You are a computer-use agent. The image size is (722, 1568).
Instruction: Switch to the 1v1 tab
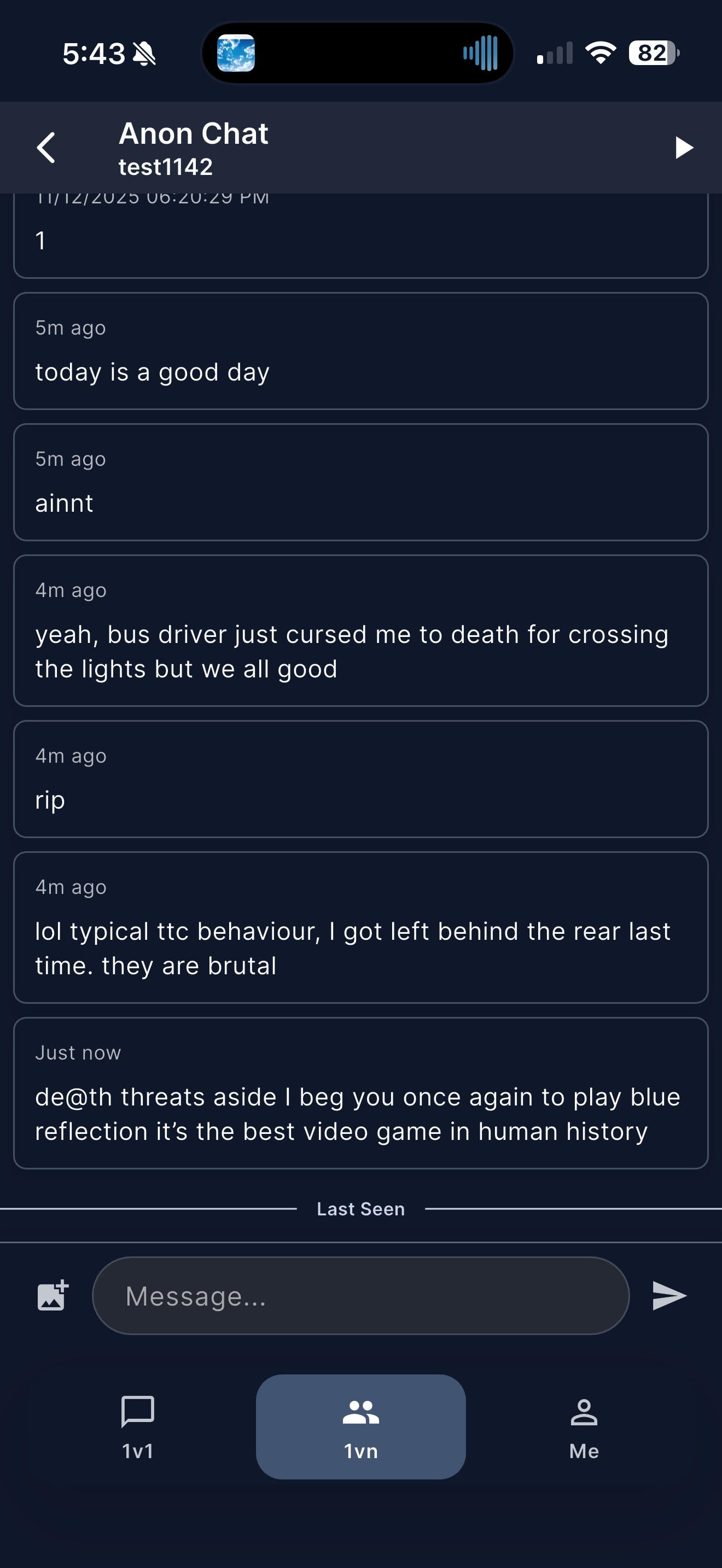(x=137, y=1427)
